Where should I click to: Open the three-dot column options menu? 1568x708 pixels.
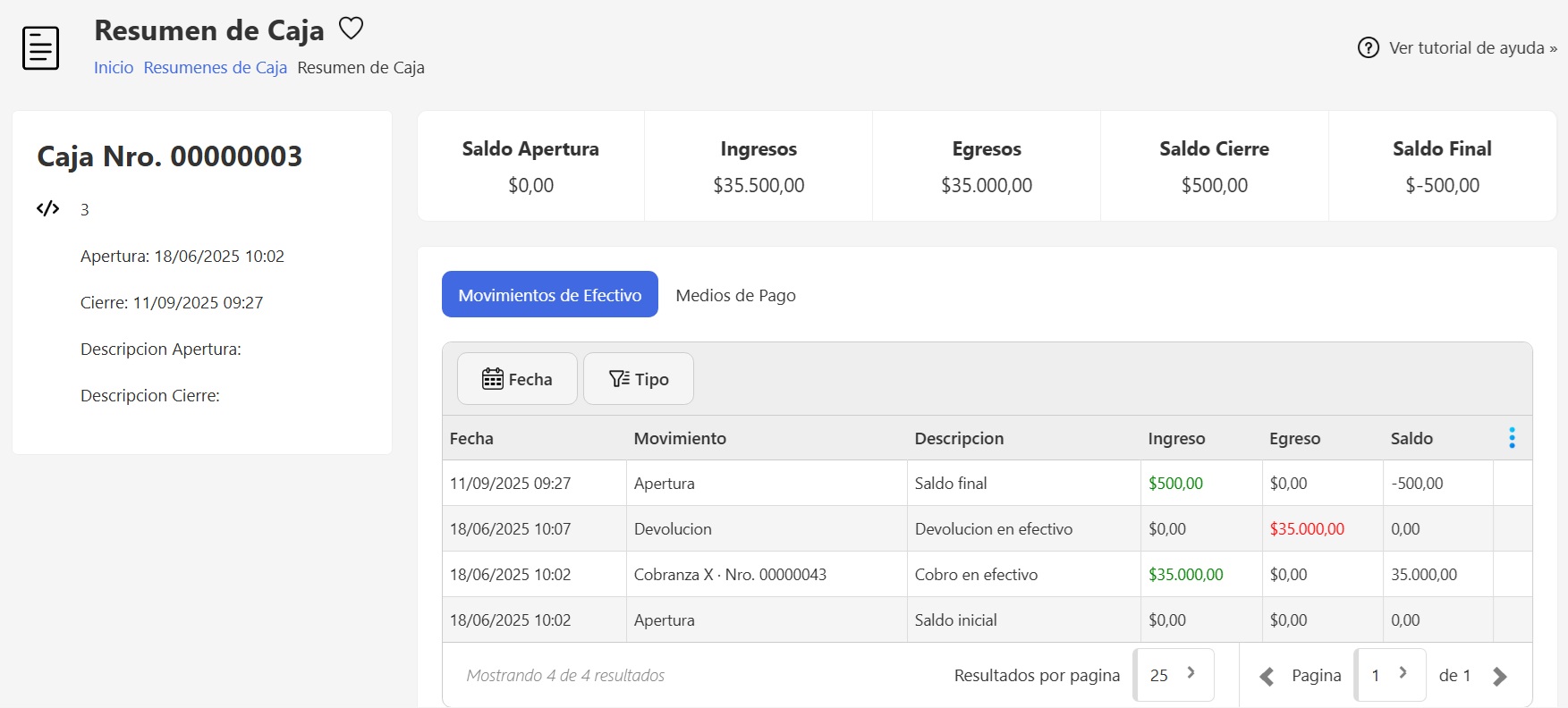[x=1512, y=438]
